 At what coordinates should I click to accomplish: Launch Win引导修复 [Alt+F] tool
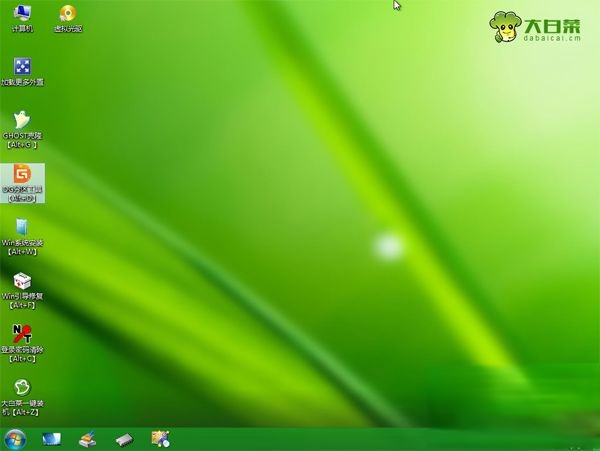click(x=22, y=290)
